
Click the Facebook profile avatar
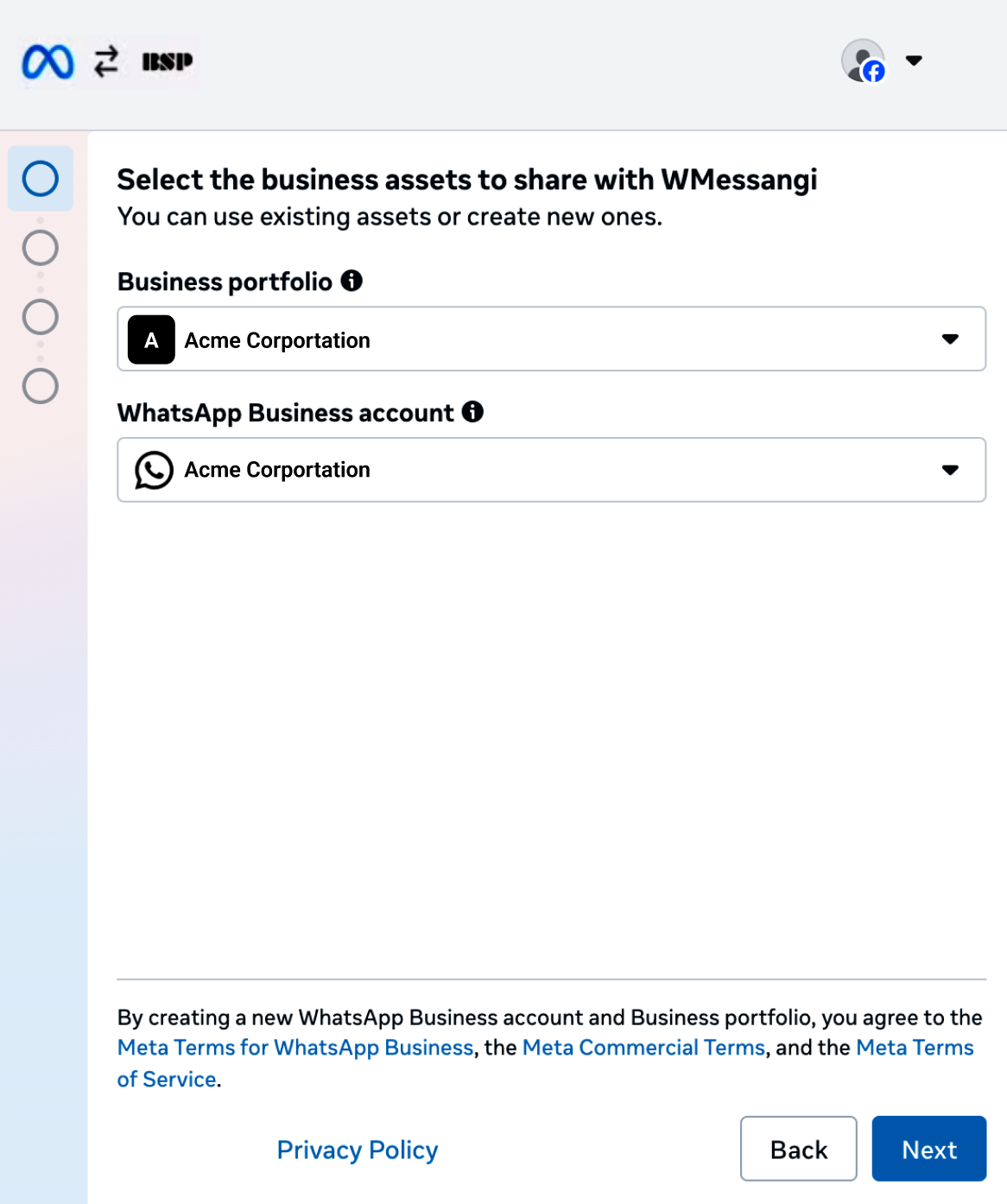coord(864,60)
